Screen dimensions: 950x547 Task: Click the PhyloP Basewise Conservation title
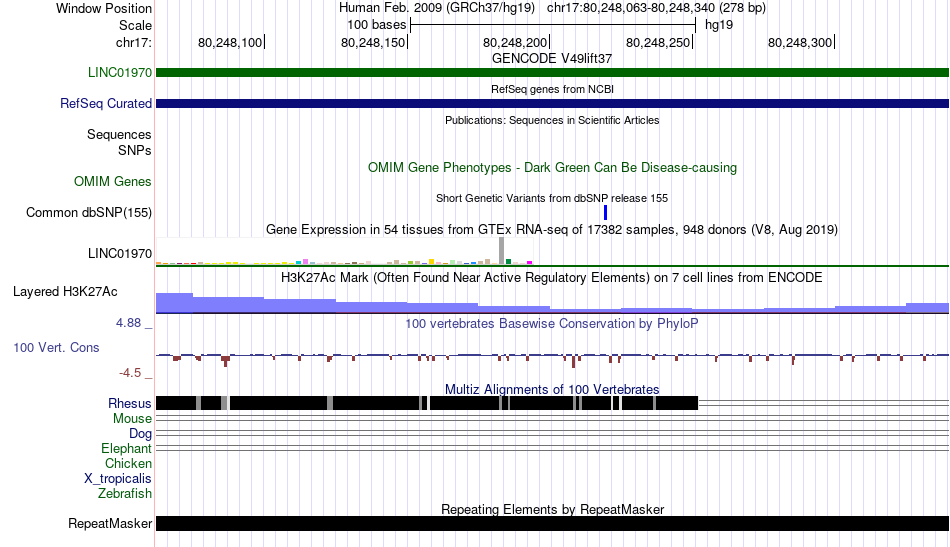(552, 323)
